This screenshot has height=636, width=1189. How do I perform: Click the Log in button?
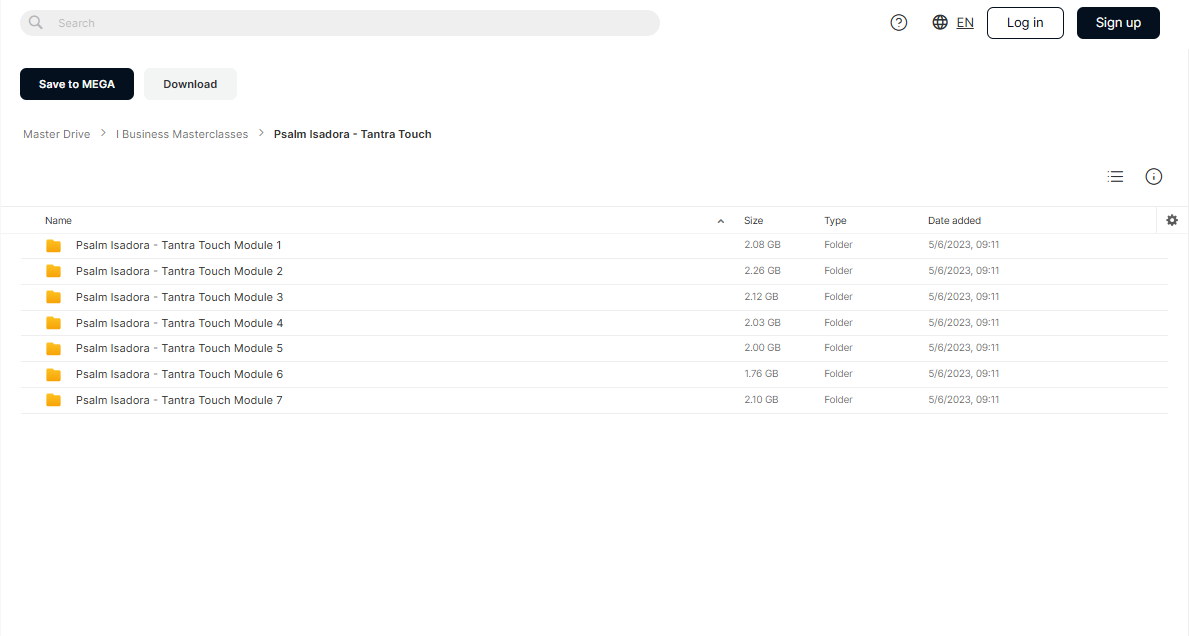click(x=1024, y=23)
